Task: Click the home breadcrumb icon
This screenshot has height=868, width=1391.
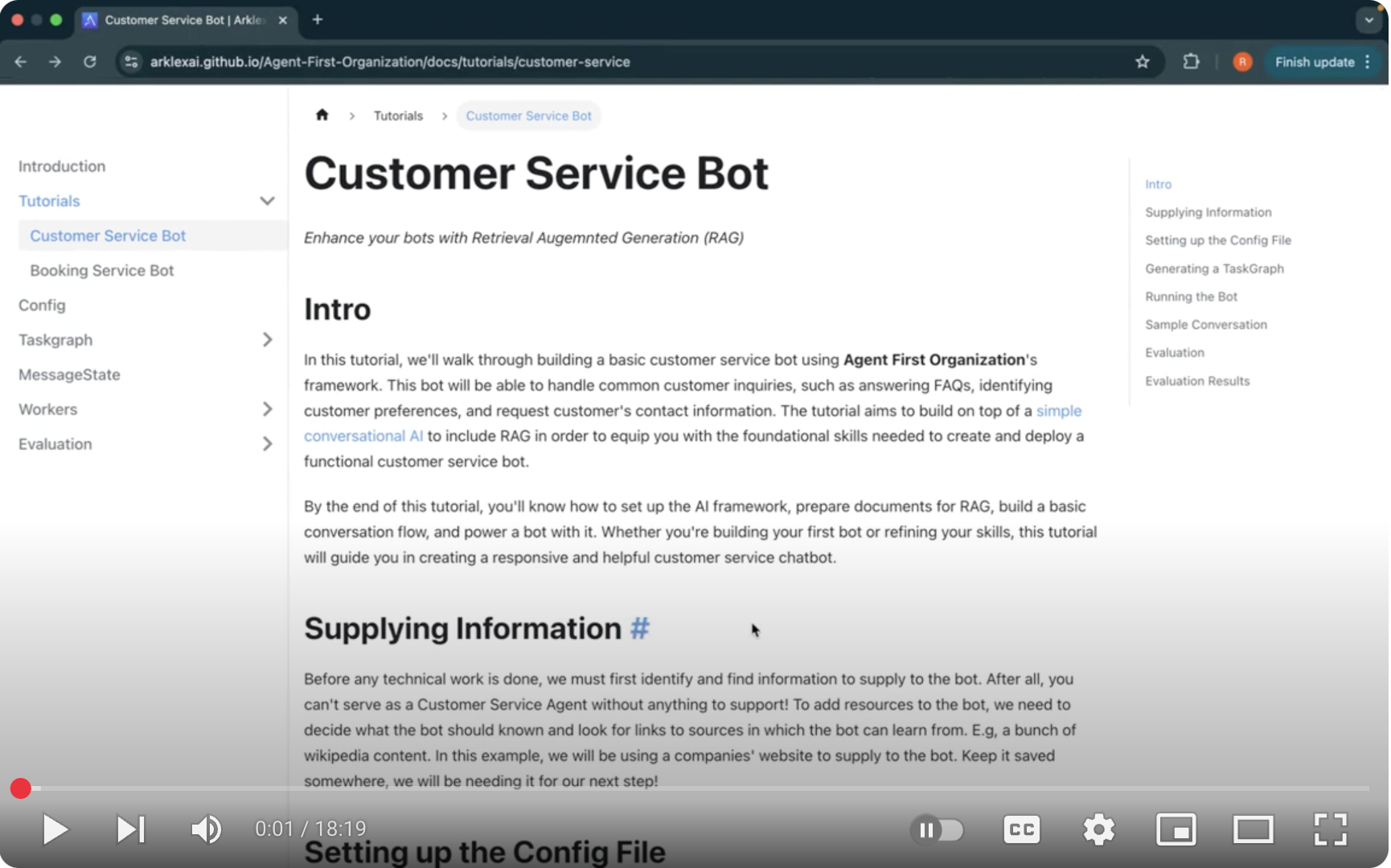Action: coord(322,115)
